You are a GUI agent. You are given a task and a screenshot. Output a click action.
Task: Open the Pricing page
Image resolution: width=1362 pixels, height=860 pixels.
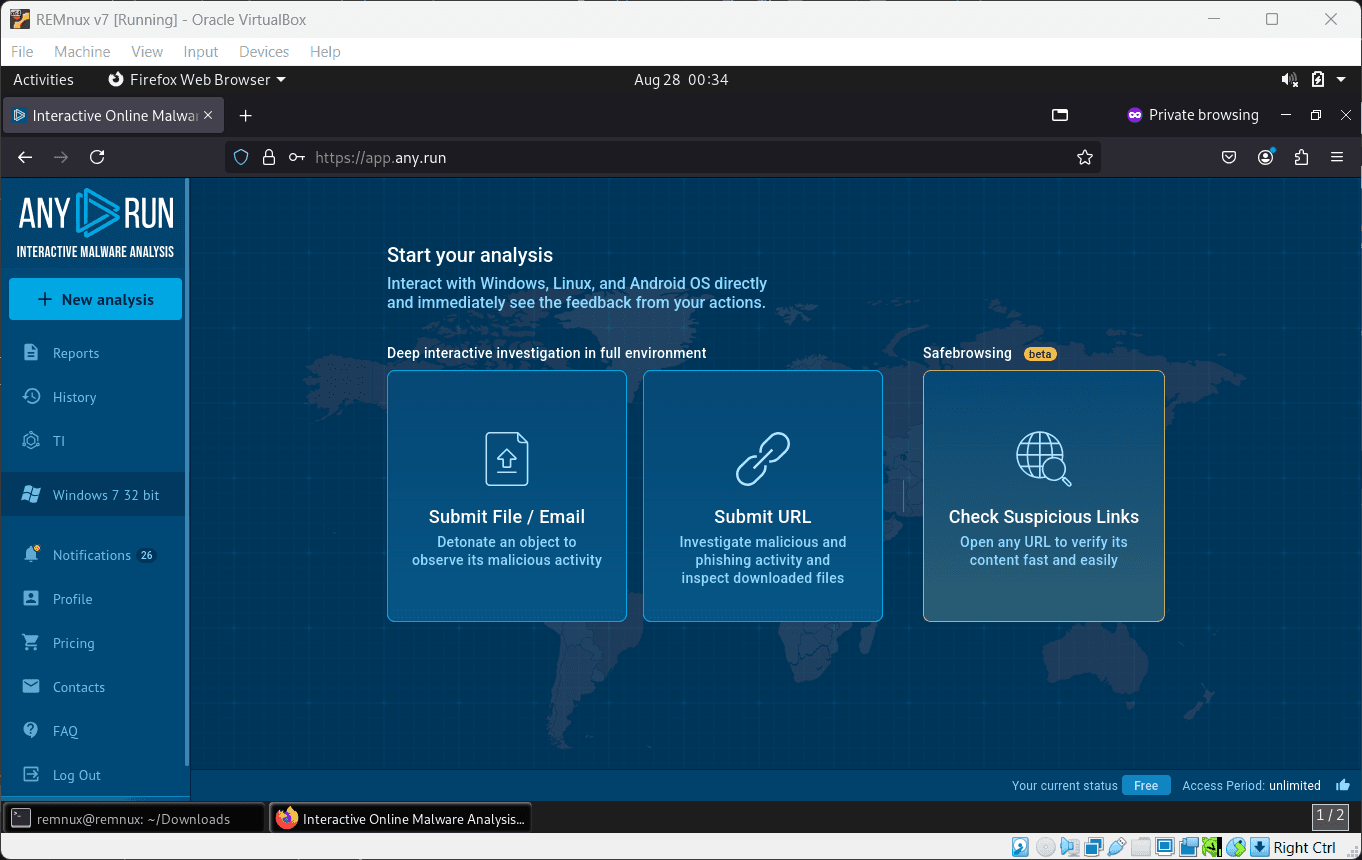pyautogui.click(x=94, y=643)
